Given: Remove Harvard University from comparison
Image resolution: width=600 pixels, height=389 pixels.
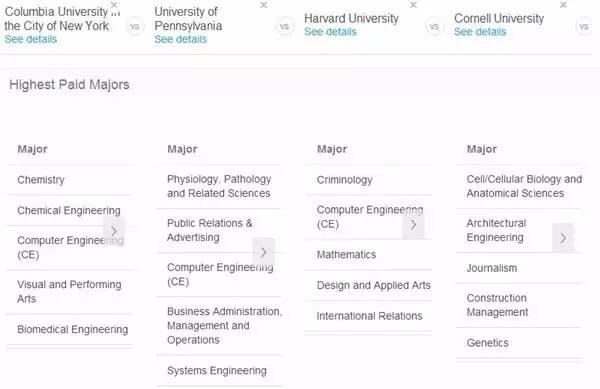Looking at the screenshot, I should [x=413, y=5].
